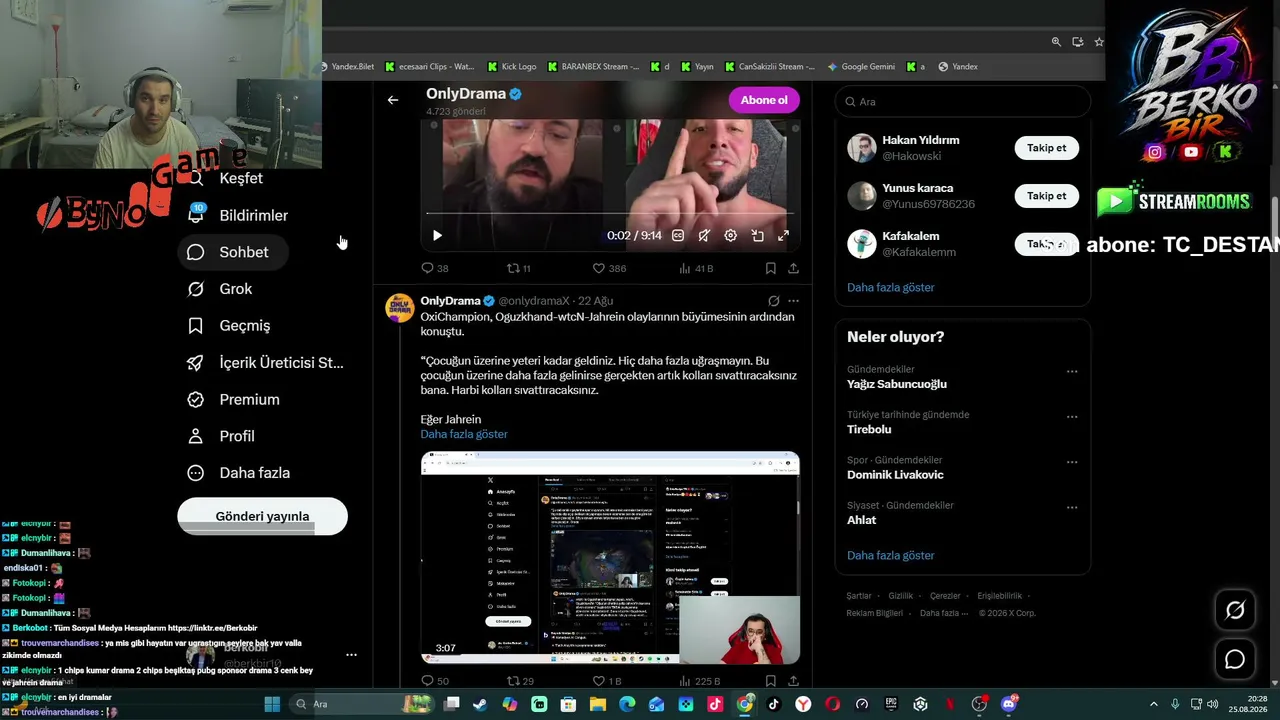
Task: Open Epic Games Launcher from the taskbar
Action: tap(891, 704)
